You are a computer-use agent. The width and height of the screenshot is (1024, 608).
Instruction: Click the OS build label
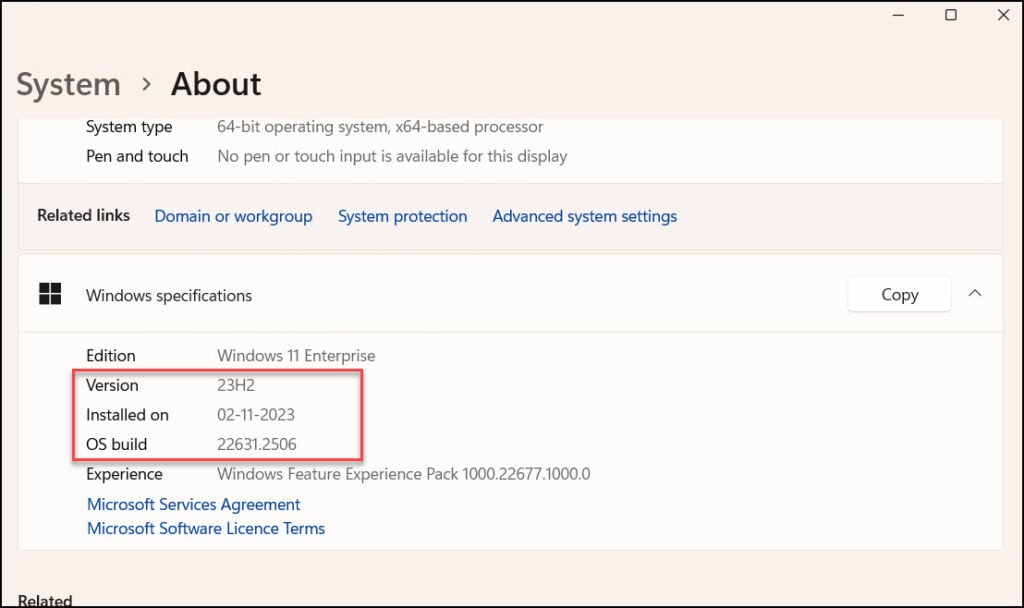coord(116,444)
